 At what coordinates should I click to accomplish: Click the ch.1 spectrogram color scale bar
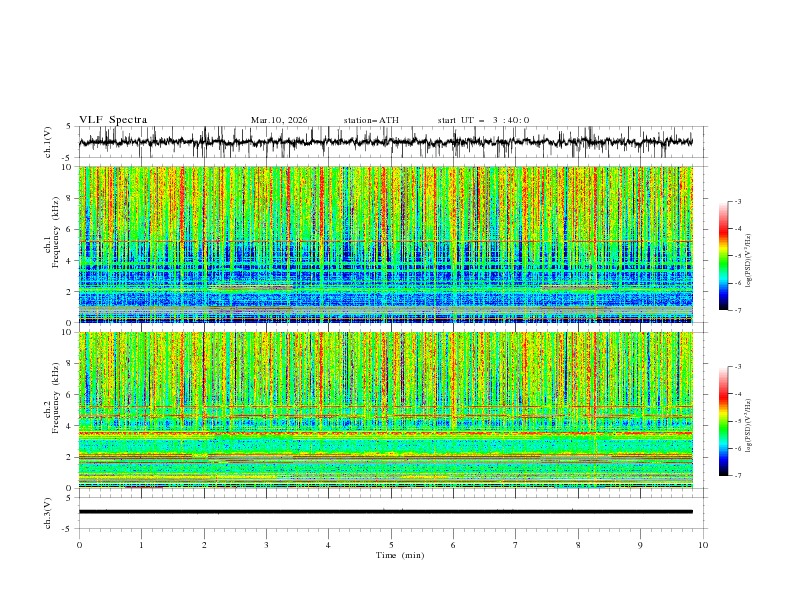pyautogui.click(x=723, y=256)
